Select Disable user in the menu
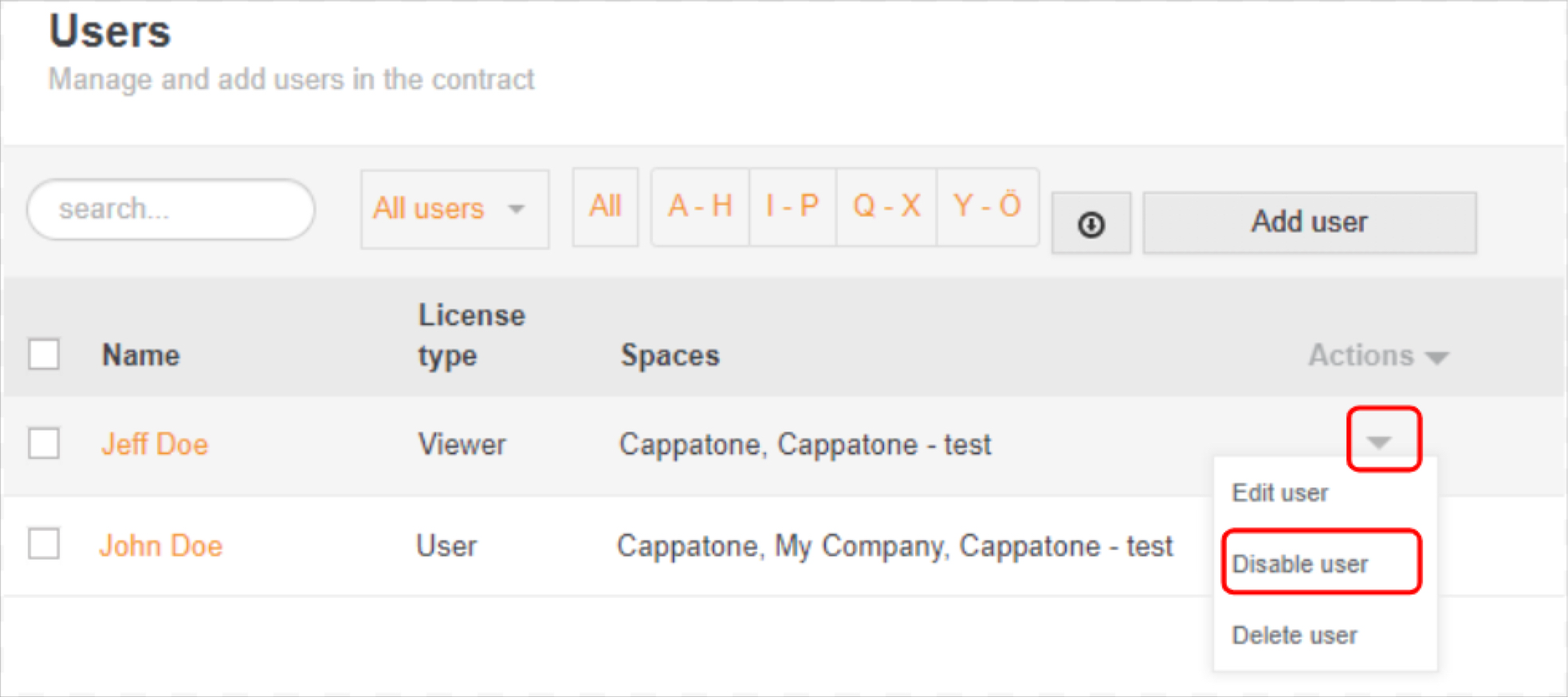Screen dimensions: 1568x697 tap(1300, 564)
